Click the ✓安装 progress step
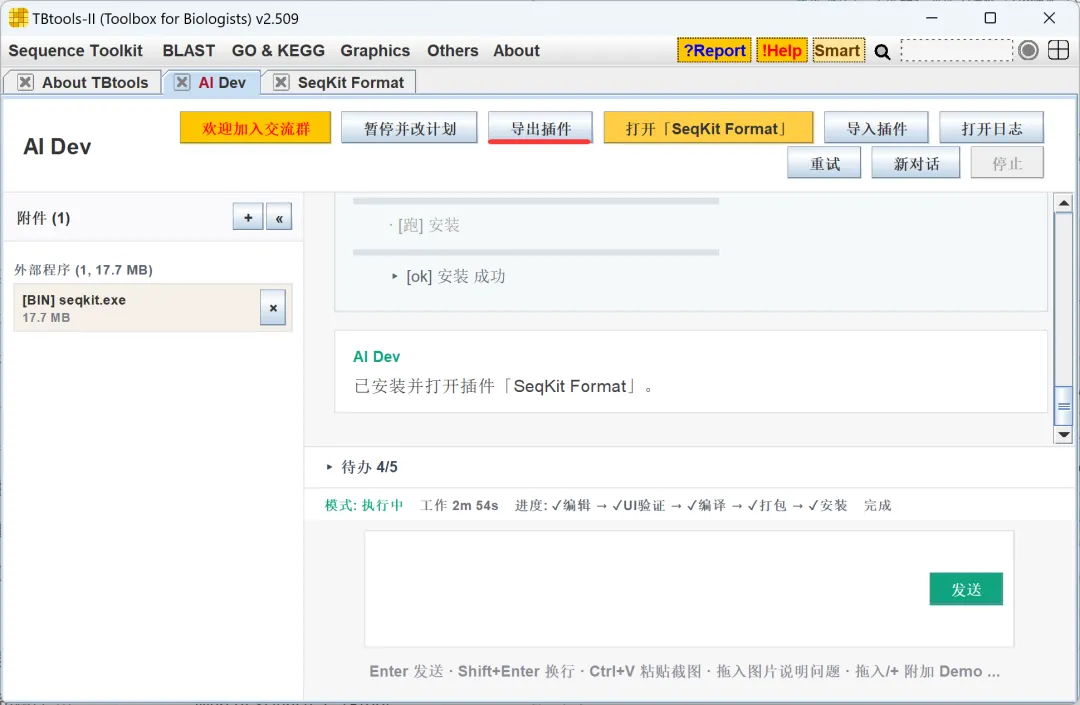Viewport: 1080px width, 705px height. 827,505
